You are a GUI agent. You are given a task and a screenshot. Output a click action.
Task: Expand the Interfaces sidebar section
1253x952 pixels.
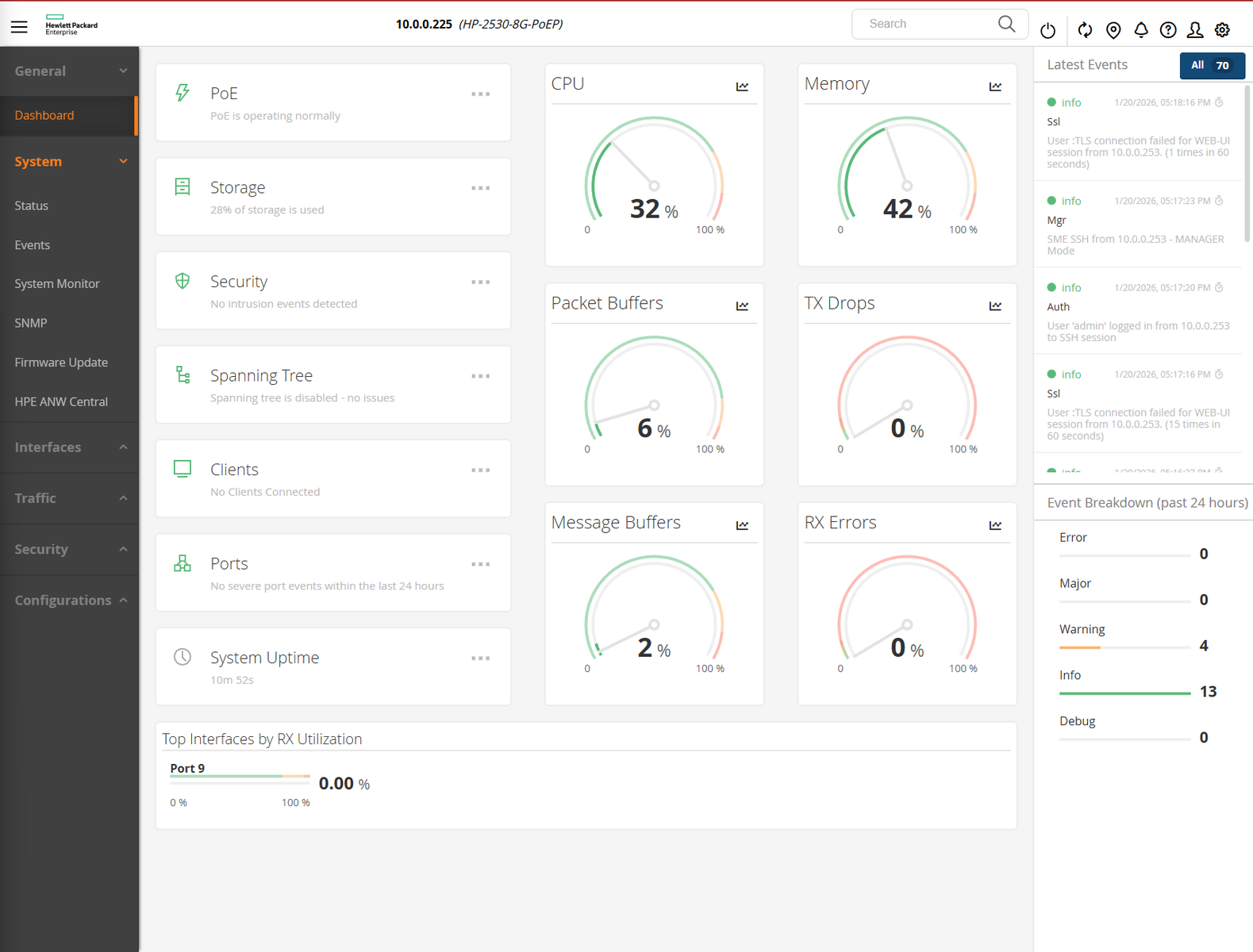[x=69, y=447]
